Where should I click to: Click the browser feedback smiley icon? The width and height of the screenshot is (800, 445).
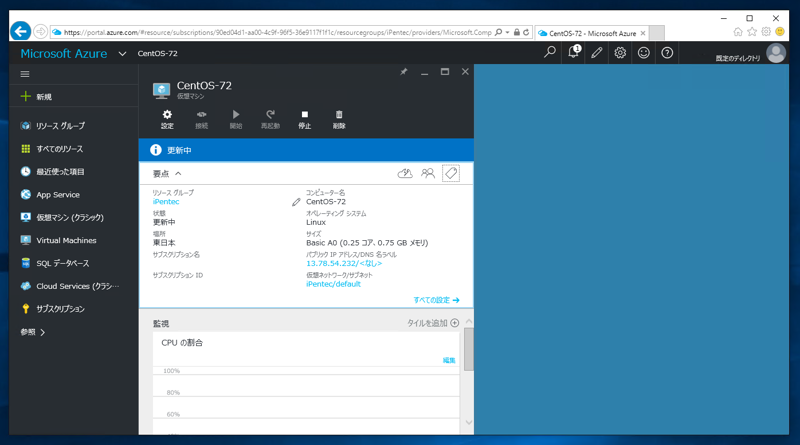pos(780,32)
